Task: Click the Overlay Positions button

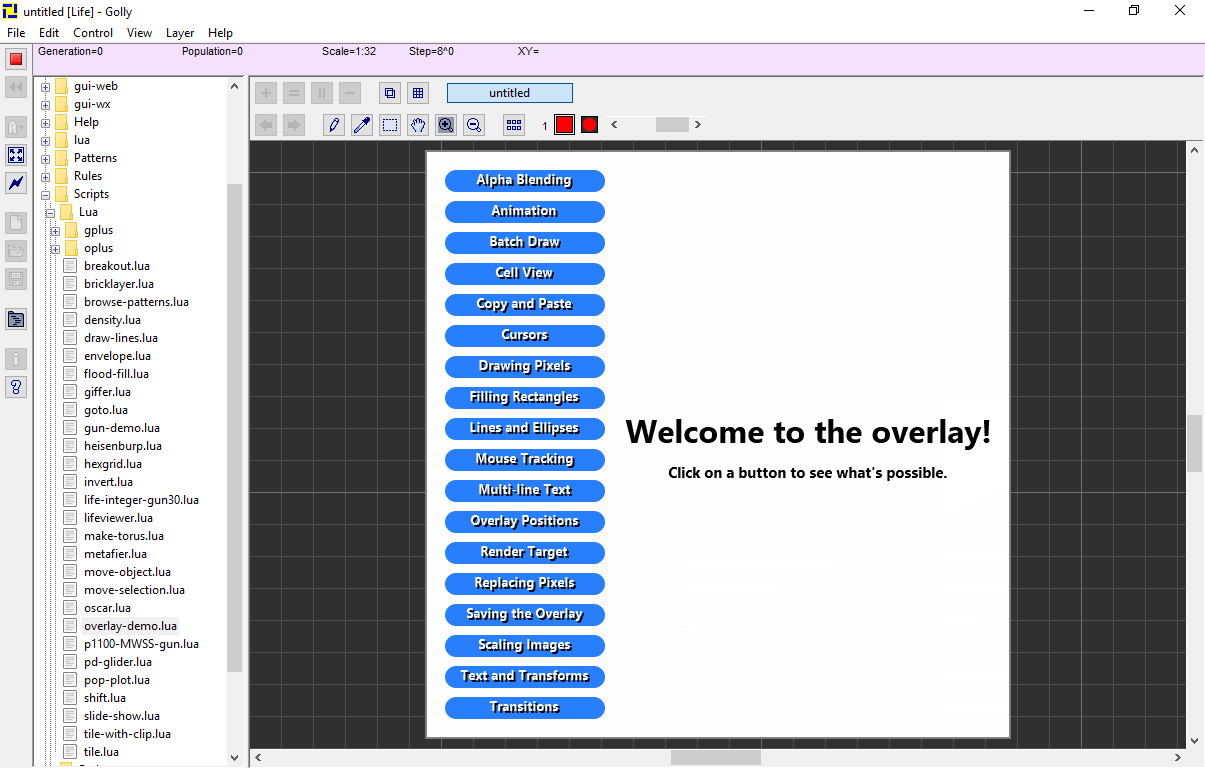Action: pos(525,522)
